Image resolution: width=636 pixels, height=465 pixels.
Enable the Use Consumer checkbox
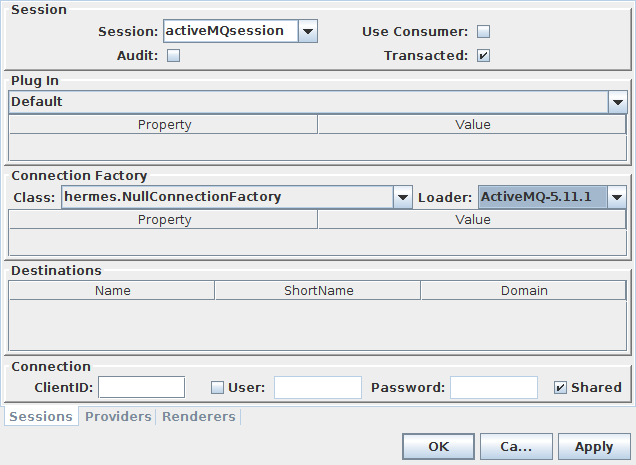[x=484, y=31]
